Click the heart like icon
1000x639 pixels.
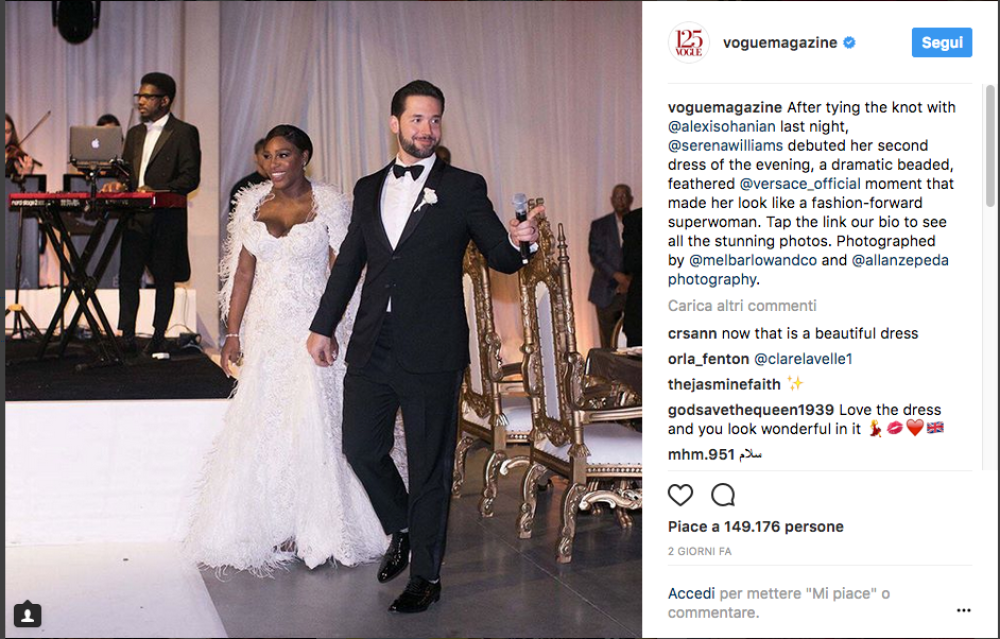click(x=680, y=495)
